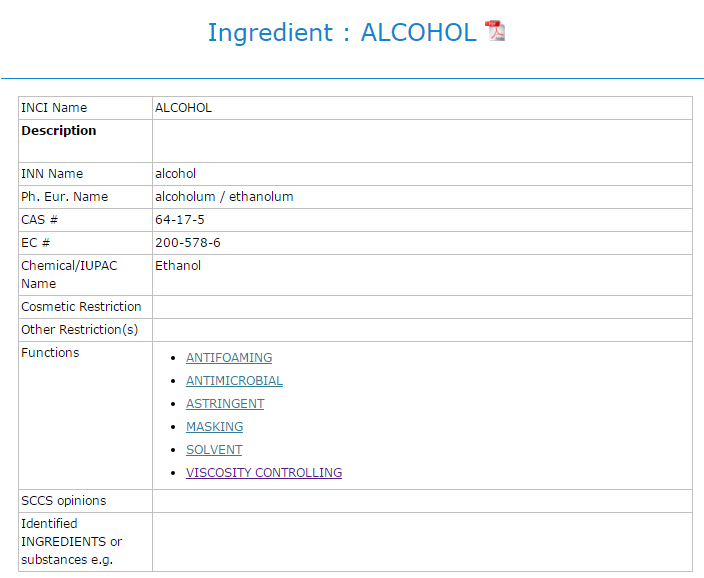This screenshot has width=704, height=578.
Task: Click the alcoholum / ethanolum value
Action: [x=224, y=197]
